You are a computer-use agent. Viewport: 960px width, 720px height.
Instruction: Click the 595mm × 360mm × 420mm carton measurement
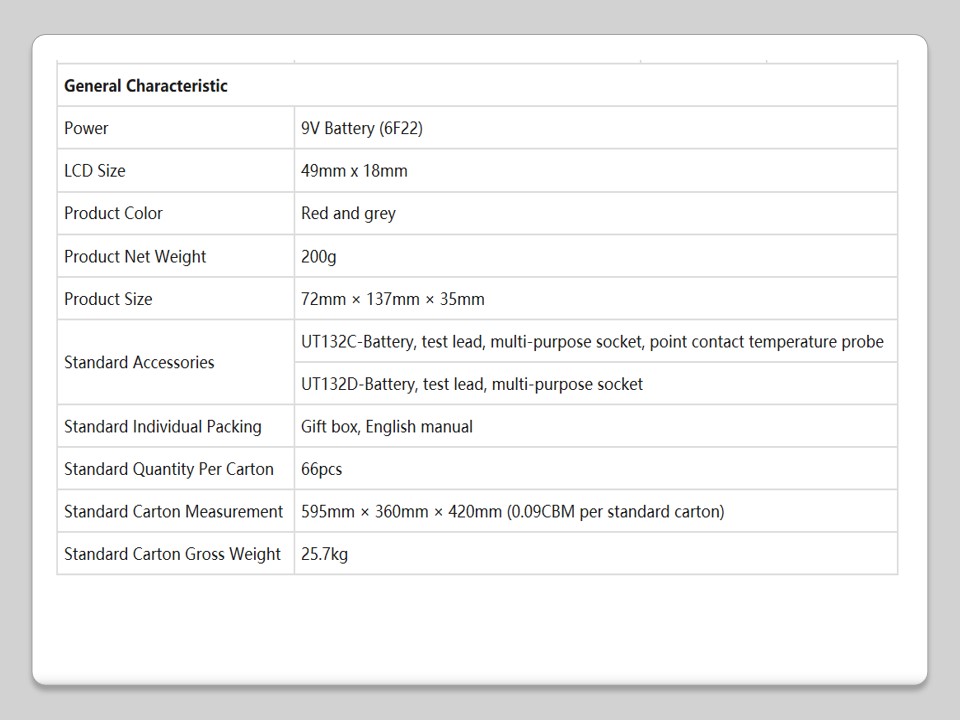512,511
